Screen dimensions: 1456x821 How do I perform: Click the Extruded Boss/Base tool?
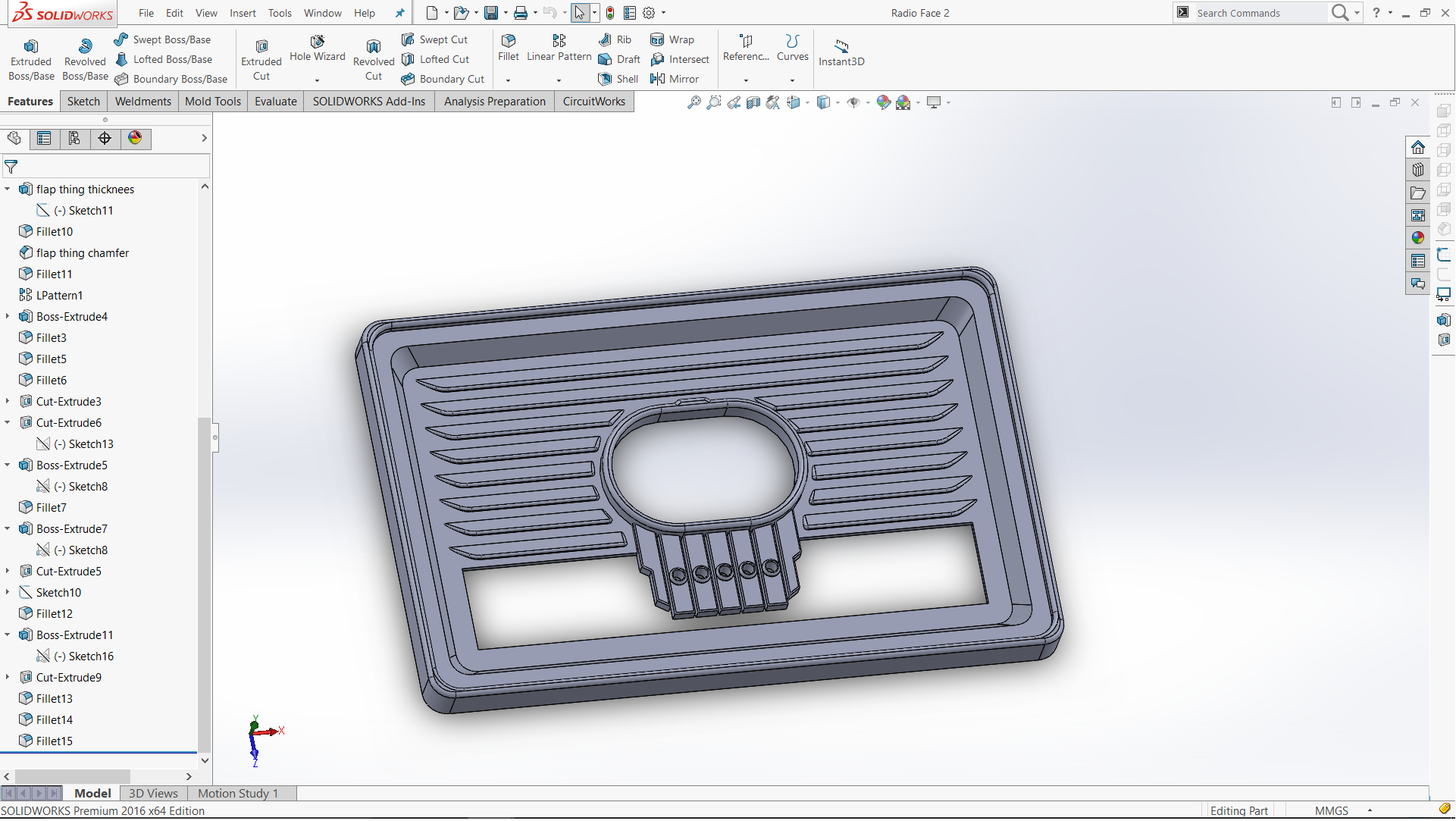31,60
